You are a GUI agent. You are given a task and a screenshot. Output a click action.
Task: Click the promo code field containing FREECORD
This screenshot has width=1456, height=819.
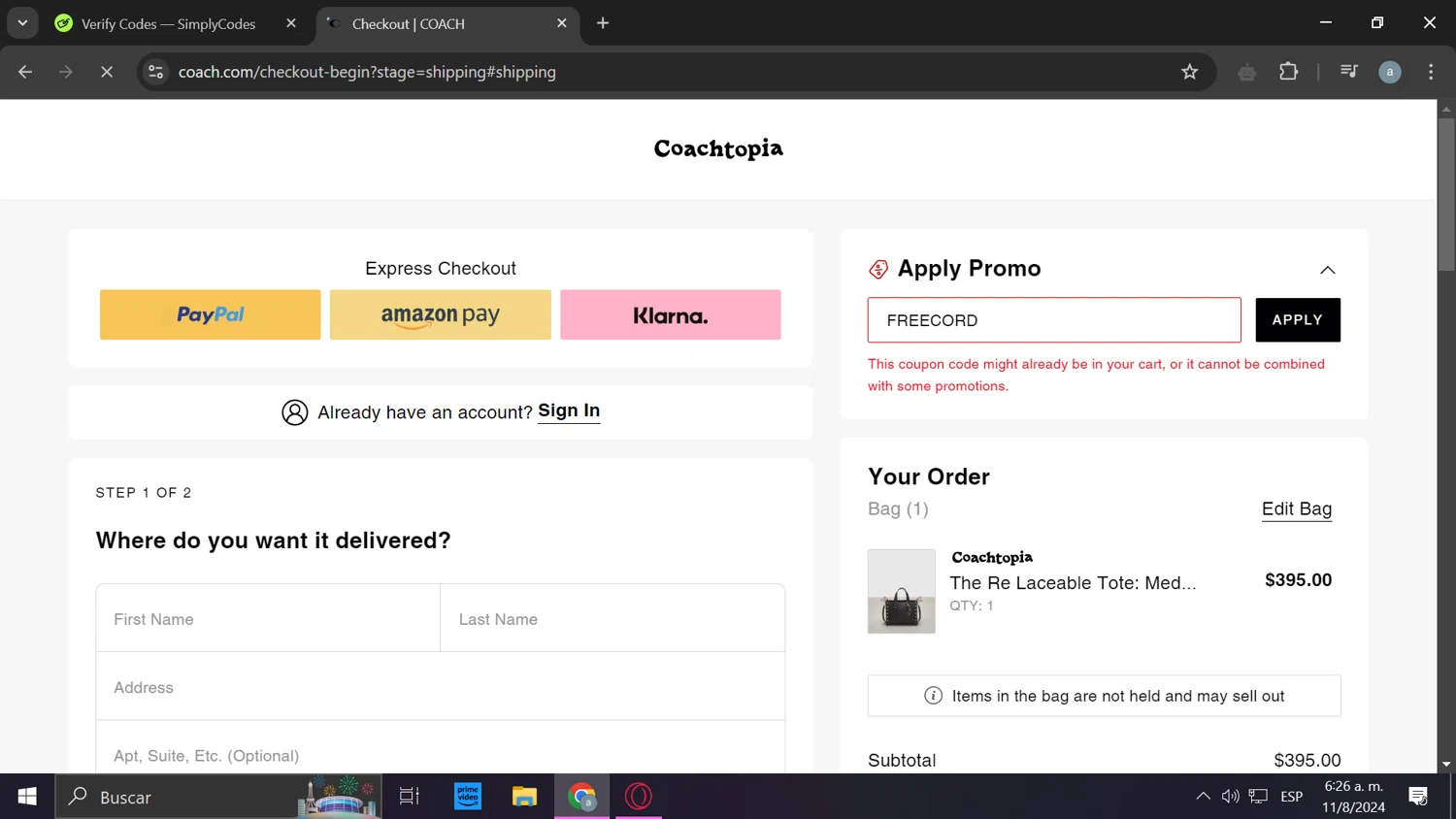coord(1054,320)
